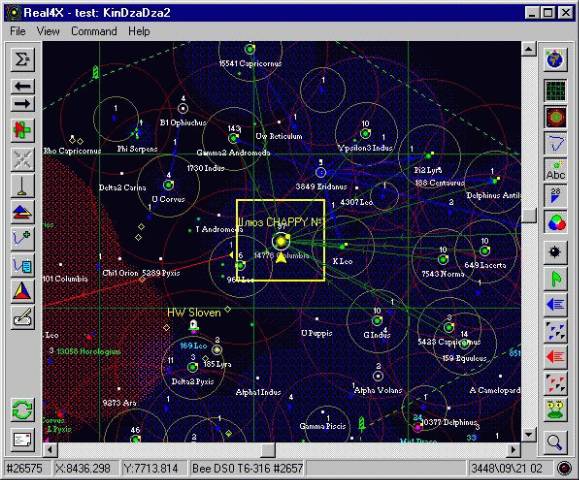Toggle the green grid display button
The image size is (579, 480).
click(x=555, y=90)
